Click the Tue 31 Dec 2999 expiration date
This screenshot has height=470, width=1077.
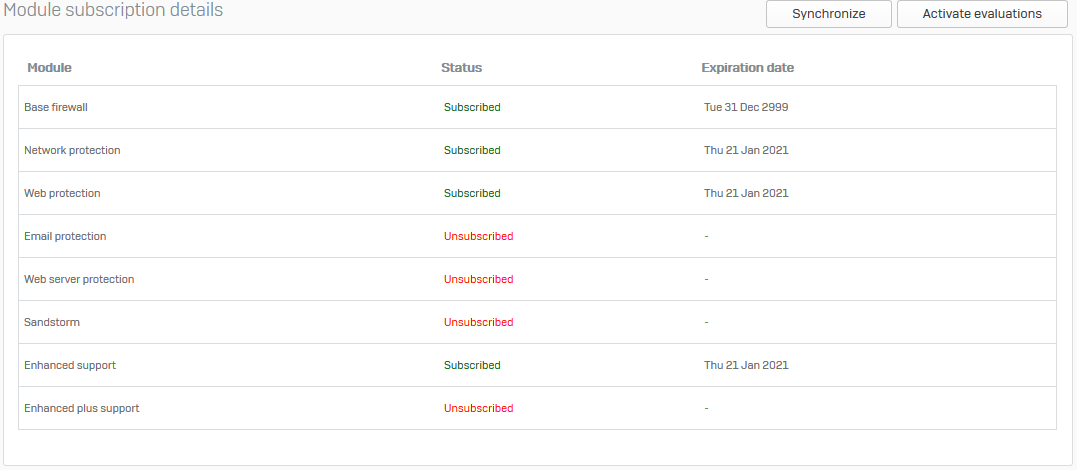746,107
